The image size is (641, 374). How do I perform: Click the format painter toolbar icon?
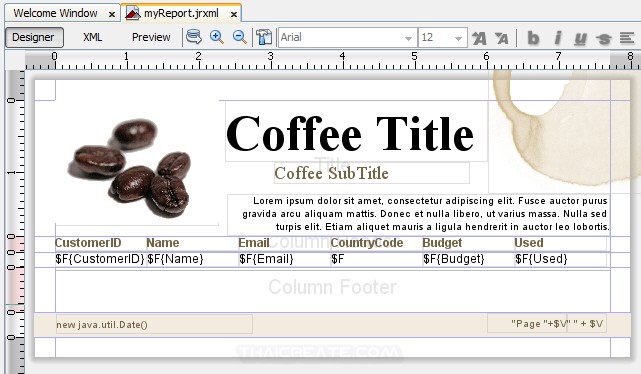pyautogui.click(x=264, y=37)
